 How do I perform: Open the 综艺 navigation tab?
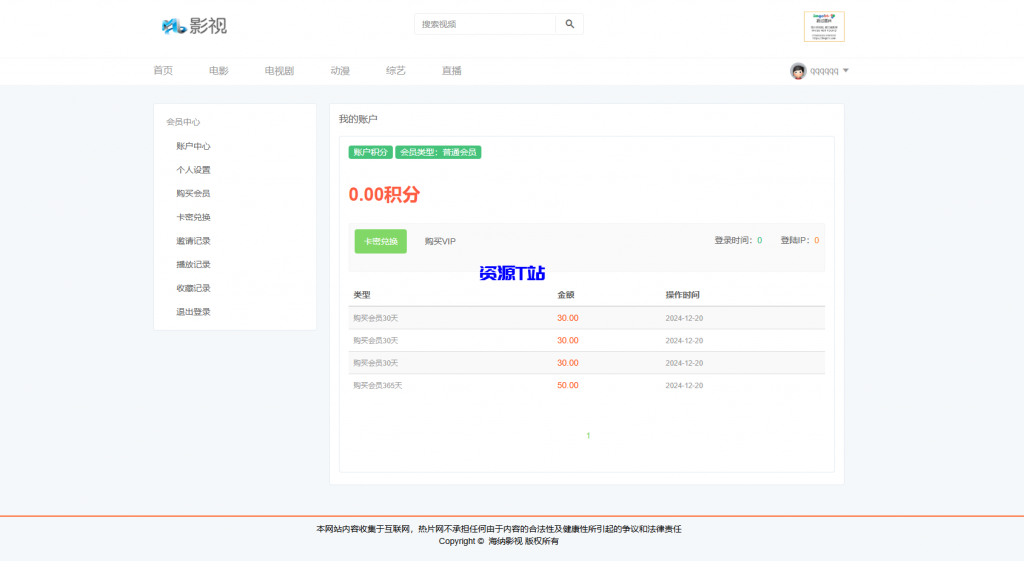396,71
